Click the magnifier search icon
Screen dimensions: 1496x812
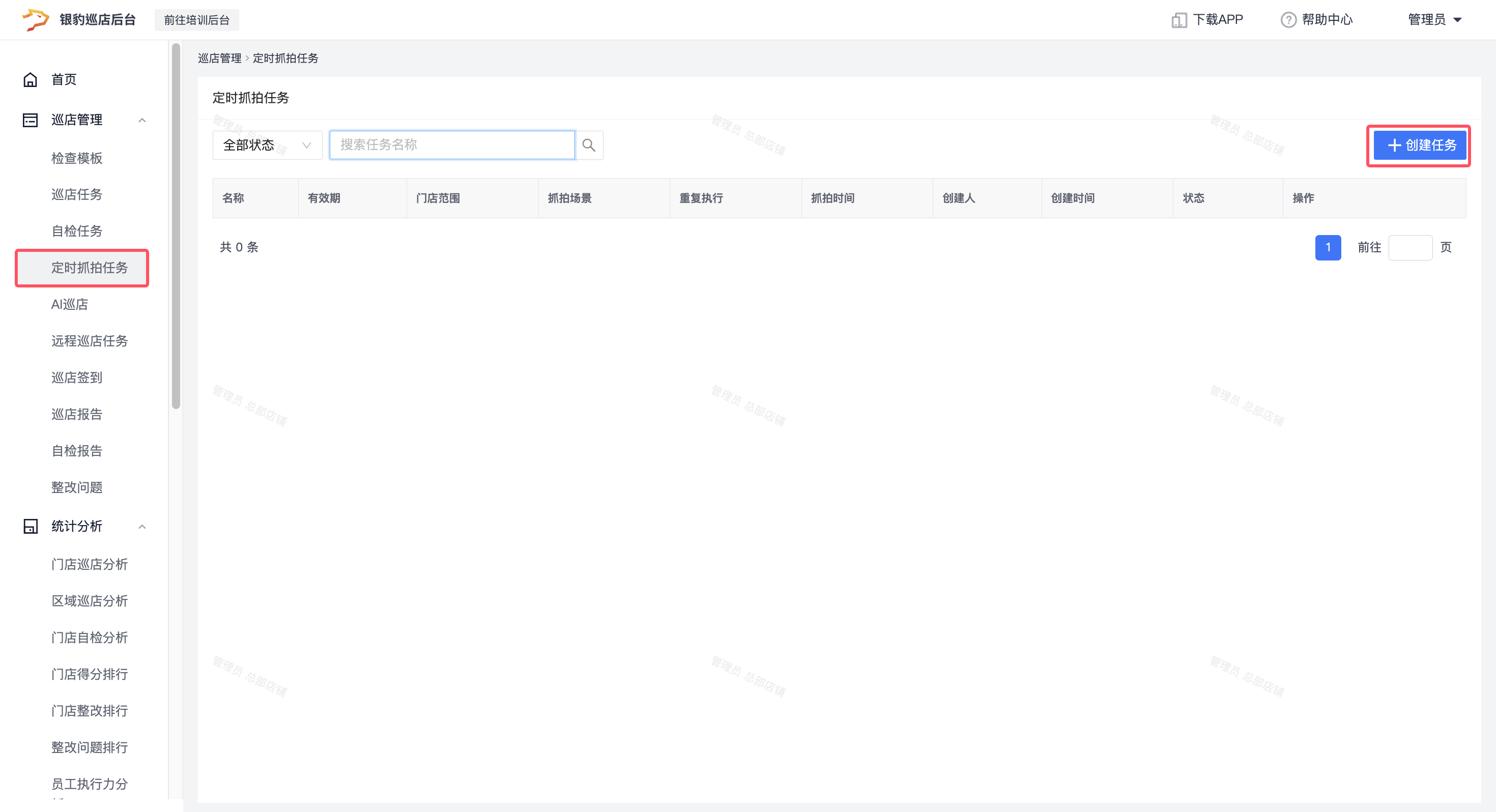(588, 145)
